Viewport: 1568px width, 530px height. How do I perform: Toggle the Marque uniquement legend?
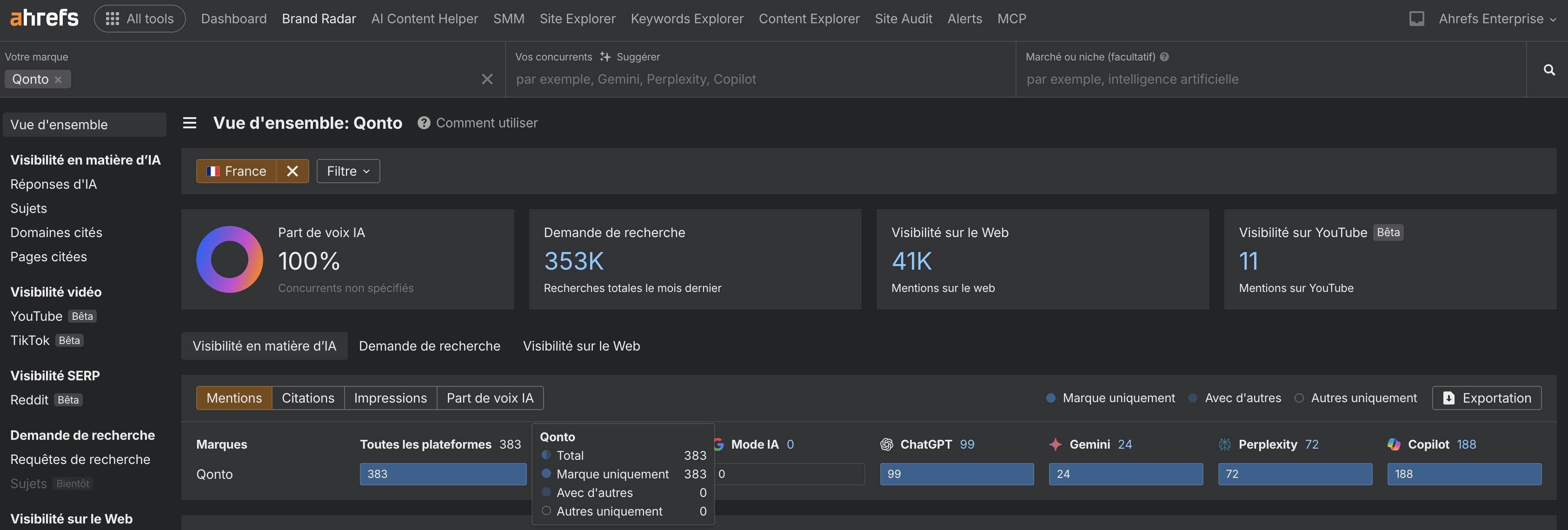[1110, 398]
